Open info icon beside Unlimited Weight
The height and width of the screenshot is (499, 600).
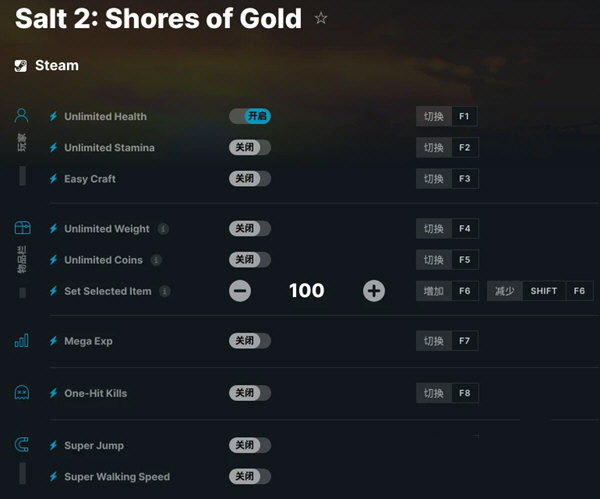pos(163,229)
